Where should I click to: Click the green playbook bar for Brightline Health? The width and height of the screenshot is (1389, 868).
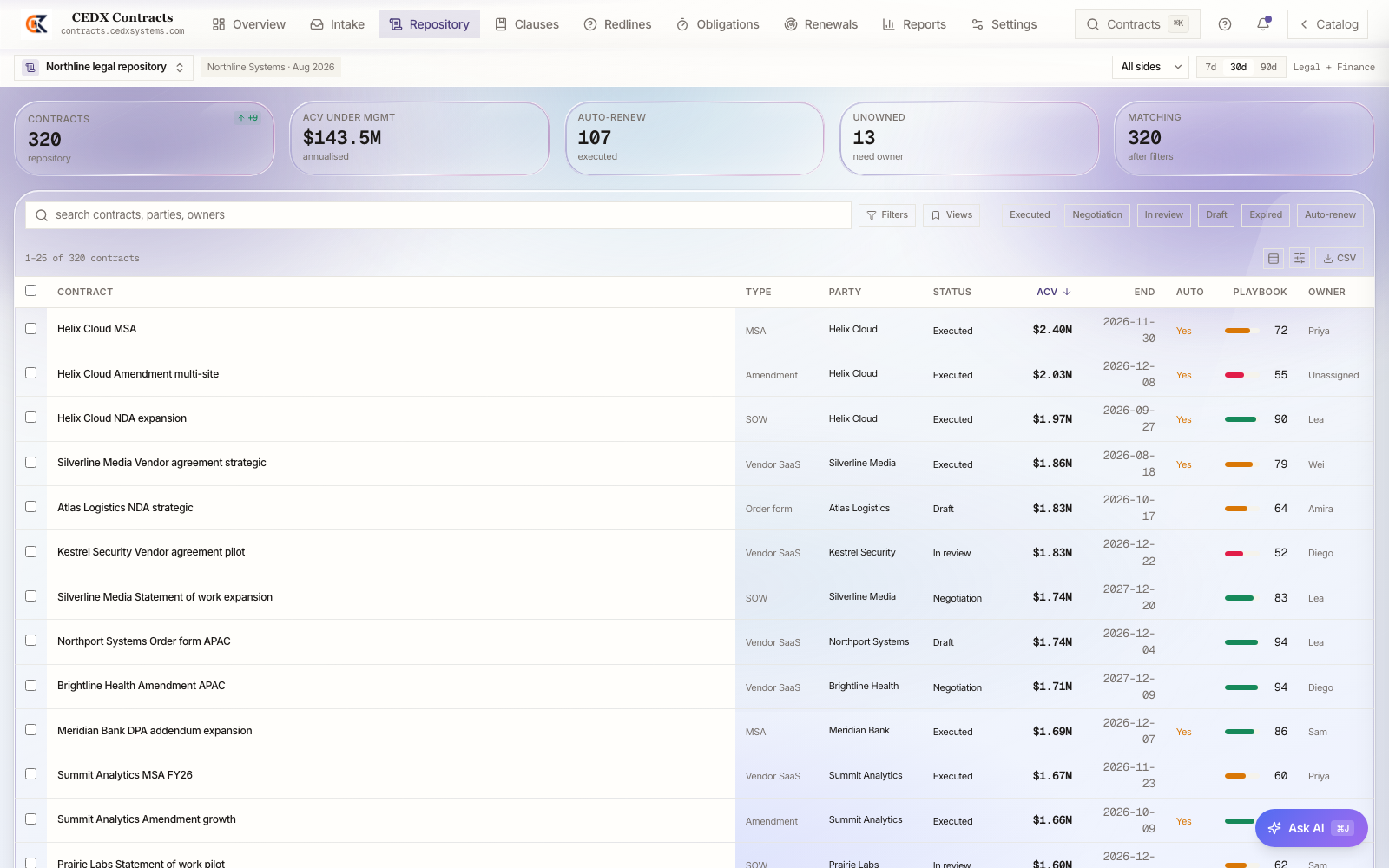(x=1241, y=687)
